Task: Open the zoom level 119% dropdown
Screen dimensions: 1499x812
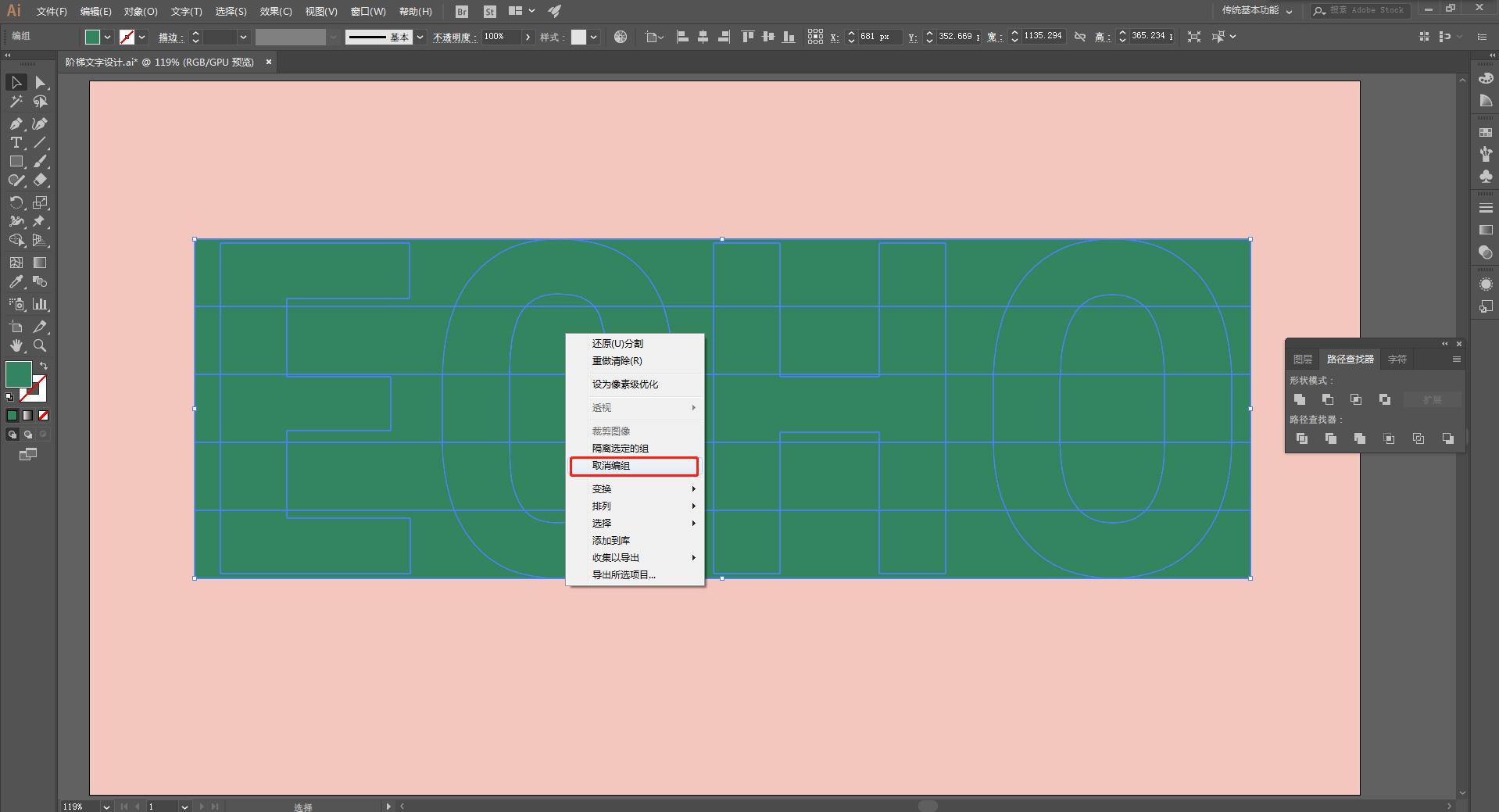Action: point(106,807)
